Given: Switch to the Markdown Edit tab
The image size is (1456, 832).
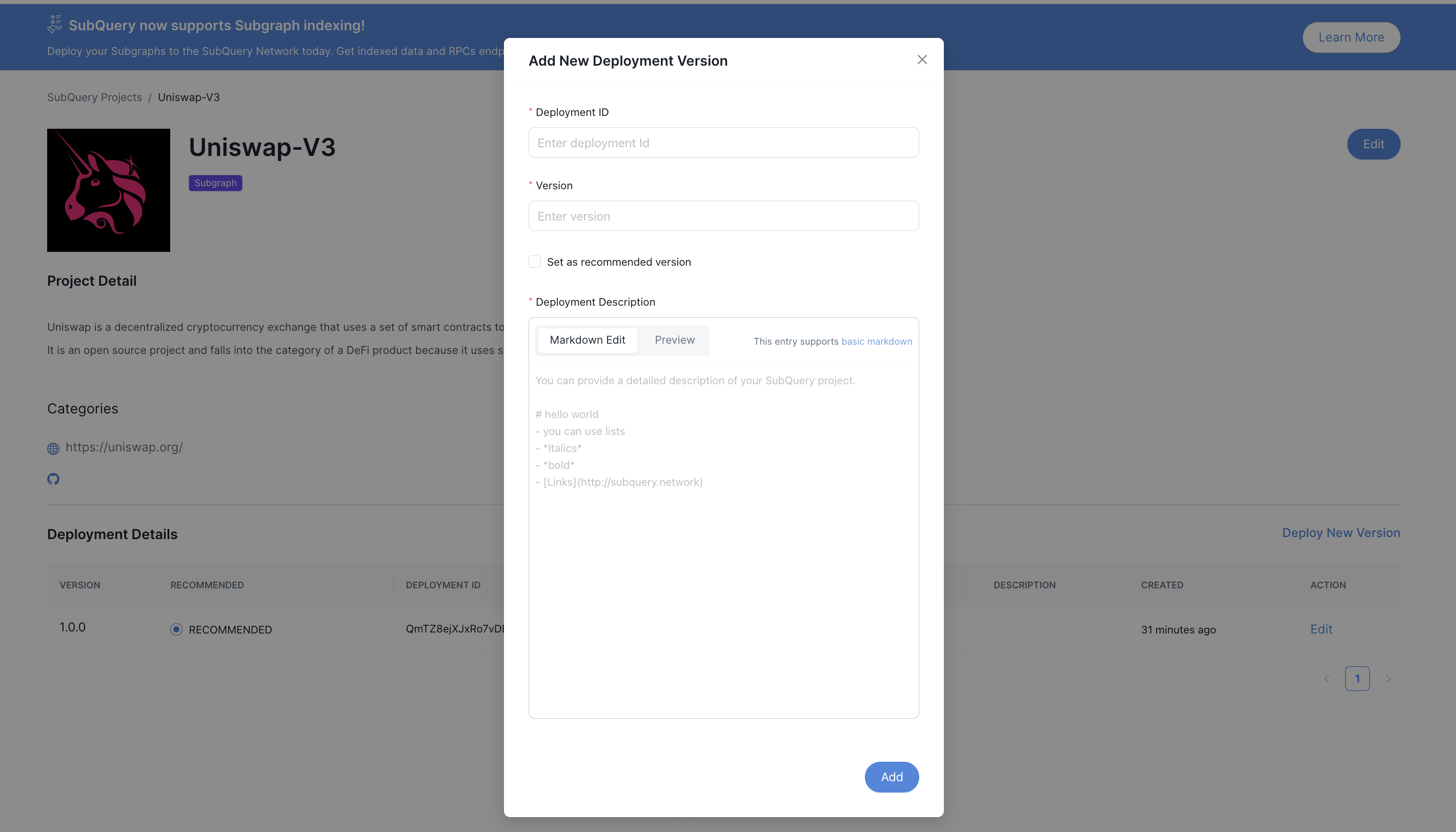Looking at the screenshot, I should coord(587,340).
